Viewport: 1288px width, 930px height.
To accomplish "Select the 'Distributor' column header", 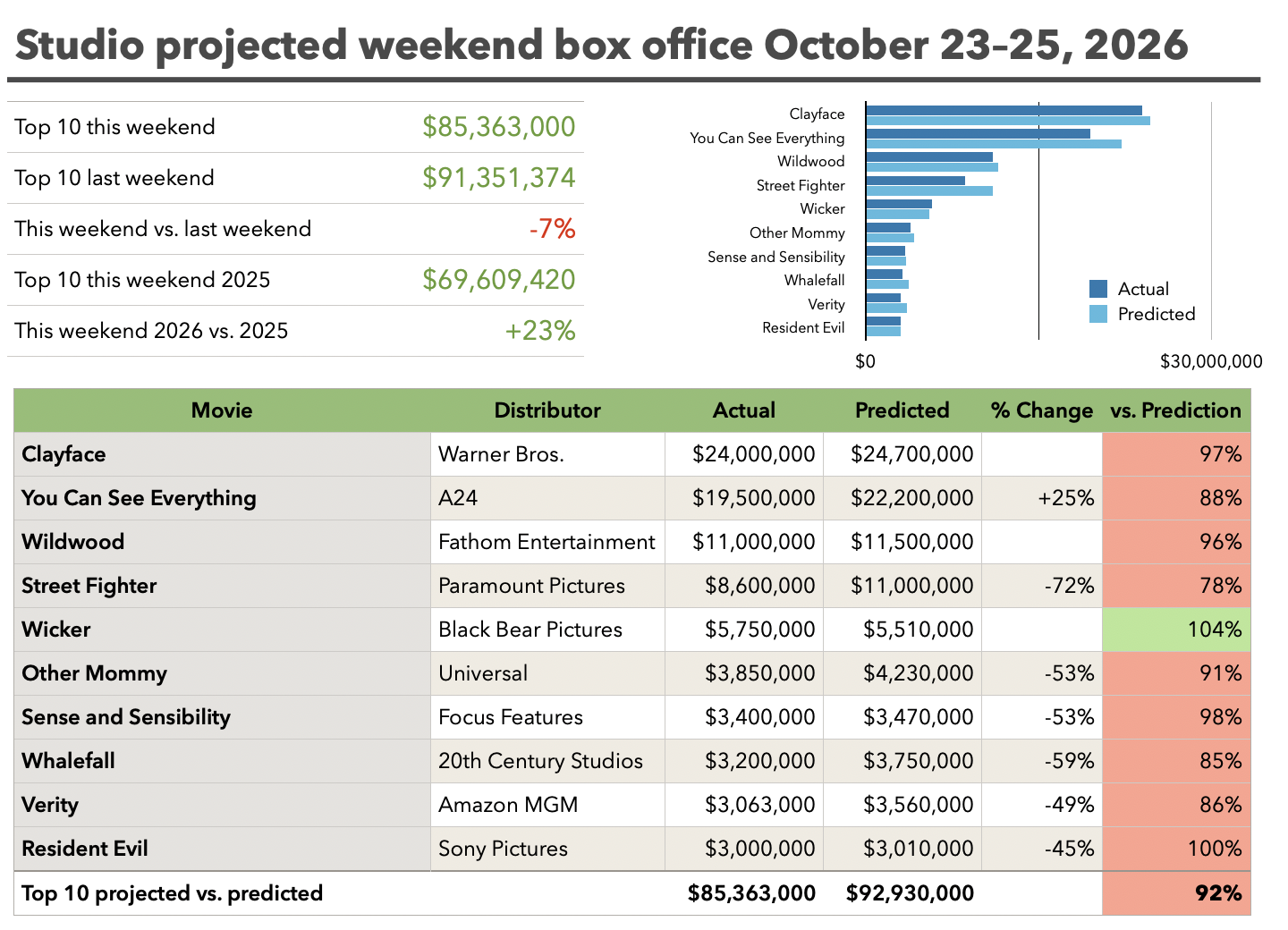I will (547, 410).
